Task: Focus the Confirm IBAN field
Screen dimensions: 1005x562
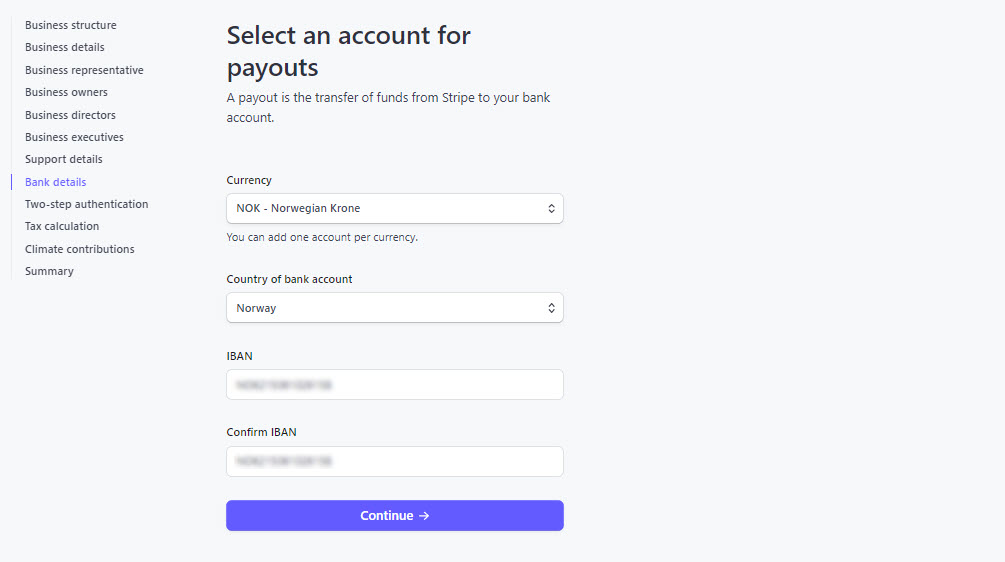Action: 394,461
